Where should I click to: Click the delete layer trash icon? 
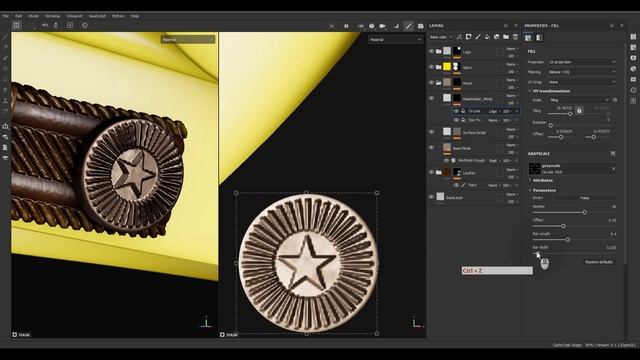click(x=516, y=37)
